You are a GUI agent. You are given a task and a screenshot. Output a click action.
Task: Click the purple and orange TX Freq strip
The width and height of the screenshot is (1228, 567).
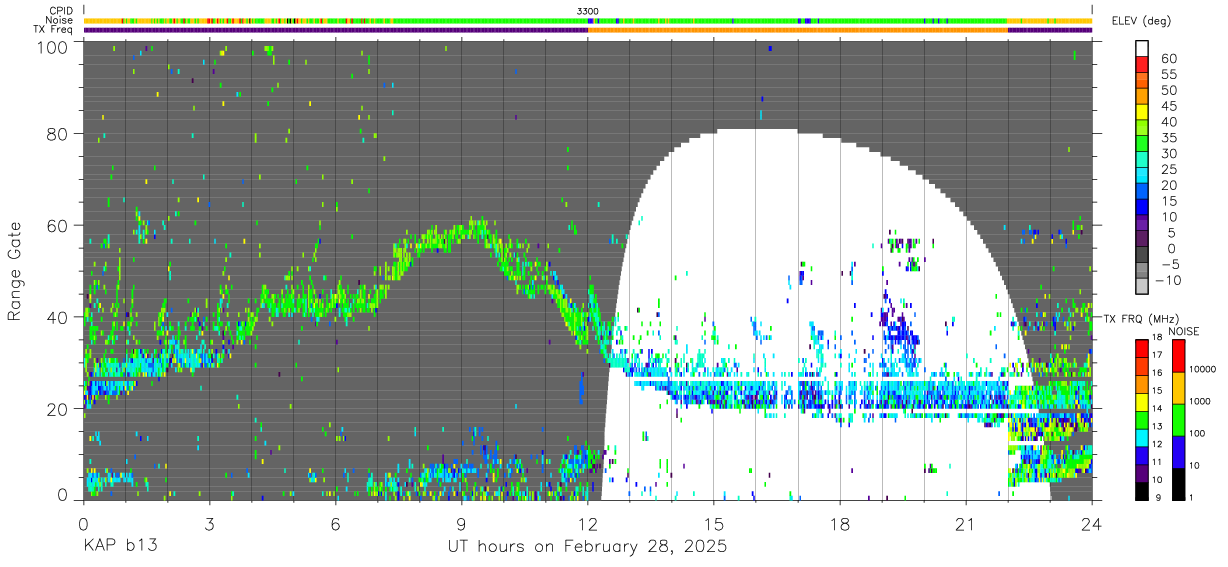click(588, 30)
